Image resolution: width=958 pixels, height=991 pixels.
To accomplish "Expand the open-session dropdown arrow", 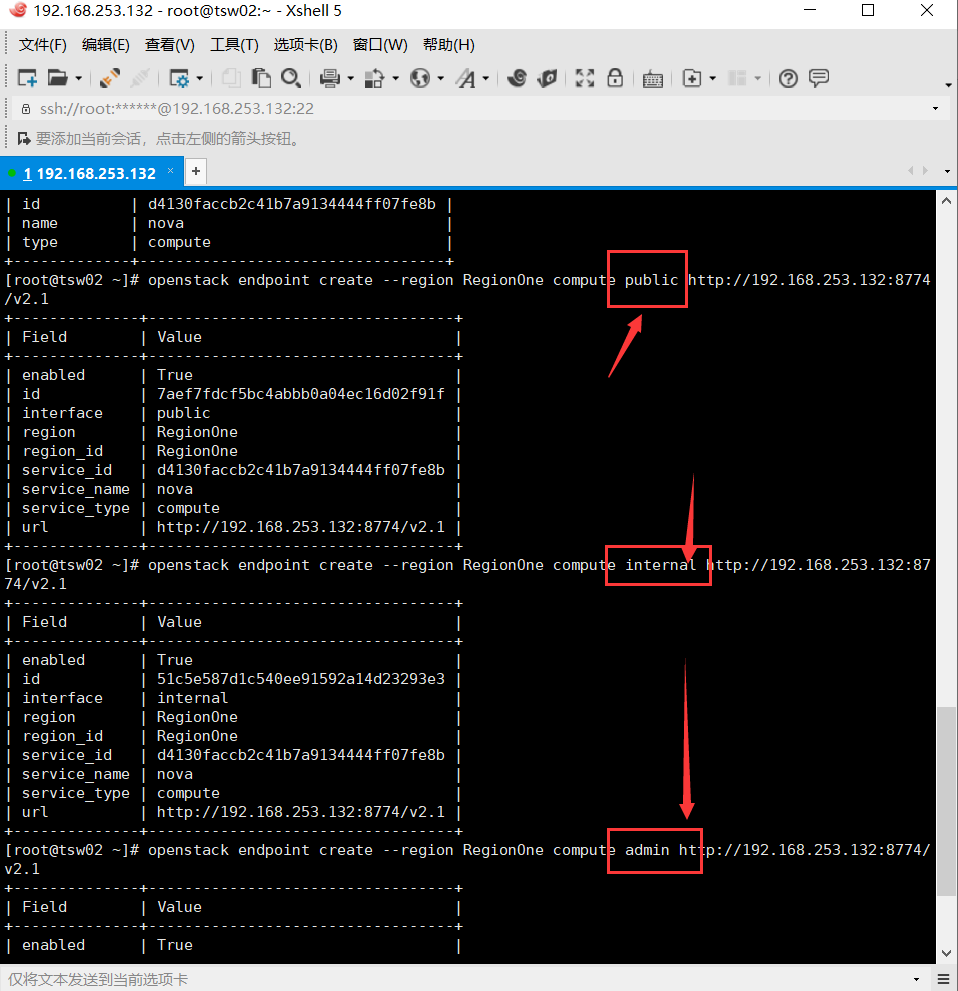I will pos(78,78).
